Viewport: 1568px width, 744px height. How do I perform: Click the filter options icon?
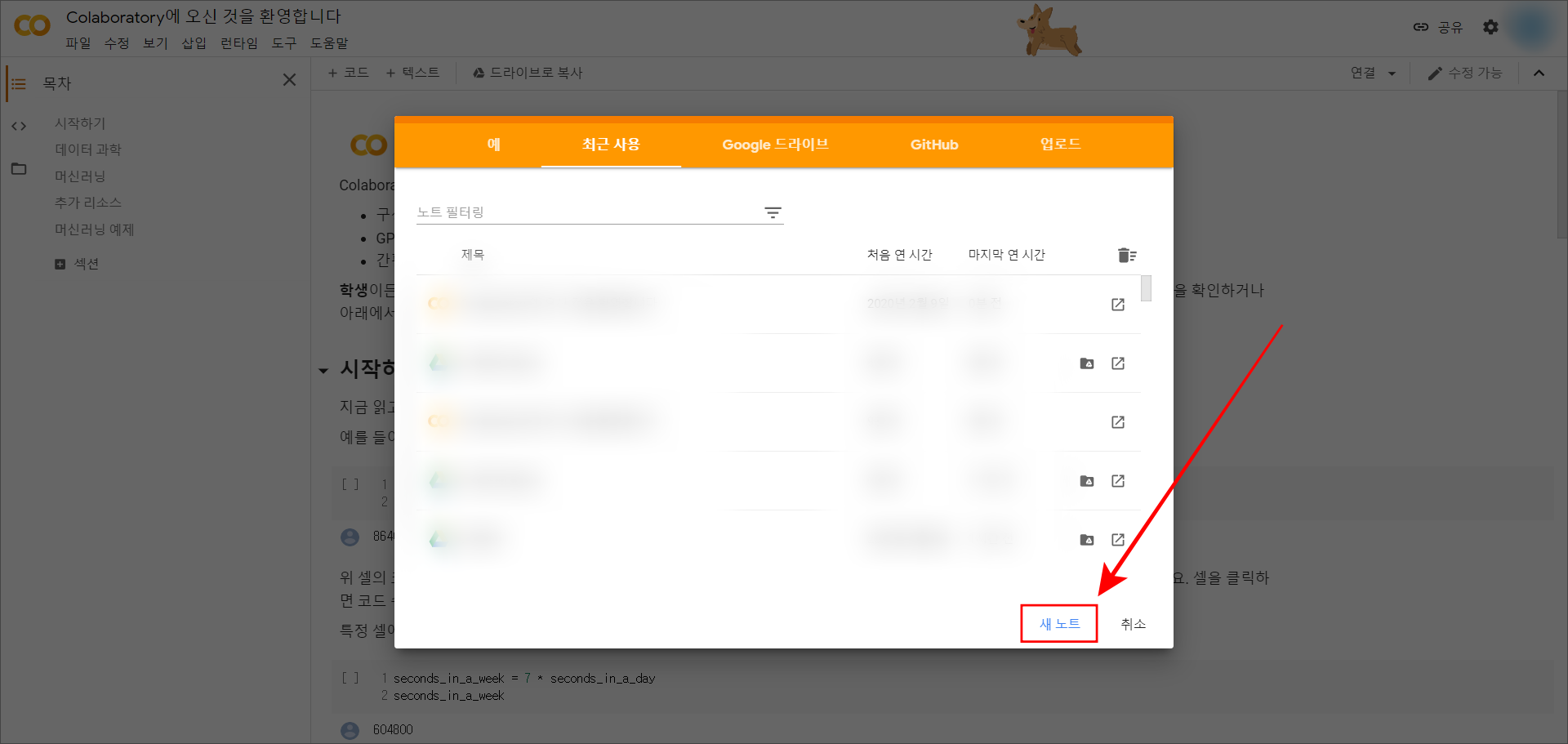[773, 212]
